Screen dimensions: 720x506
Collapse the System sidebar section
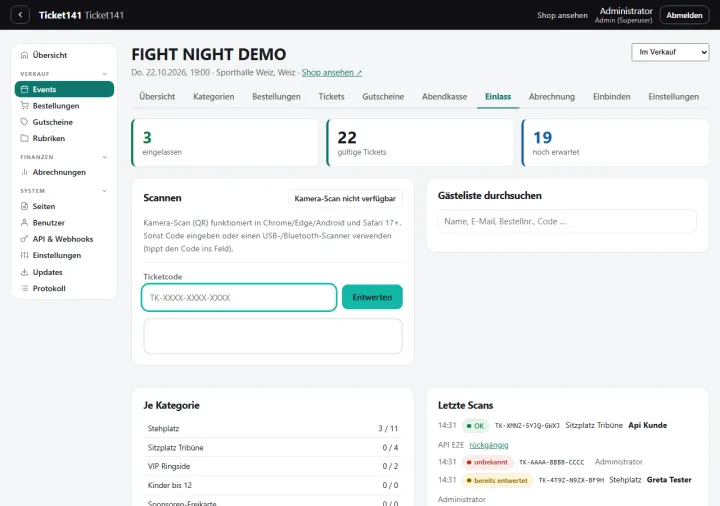point(105,191)
